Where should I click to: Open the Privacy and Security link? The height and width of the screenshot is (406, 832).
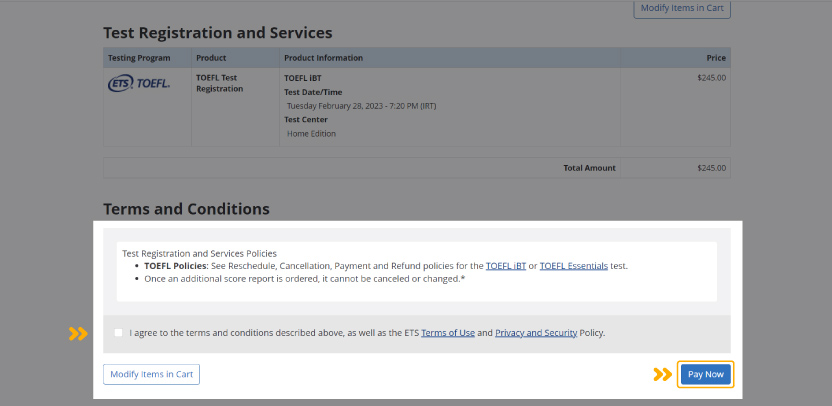536,333
